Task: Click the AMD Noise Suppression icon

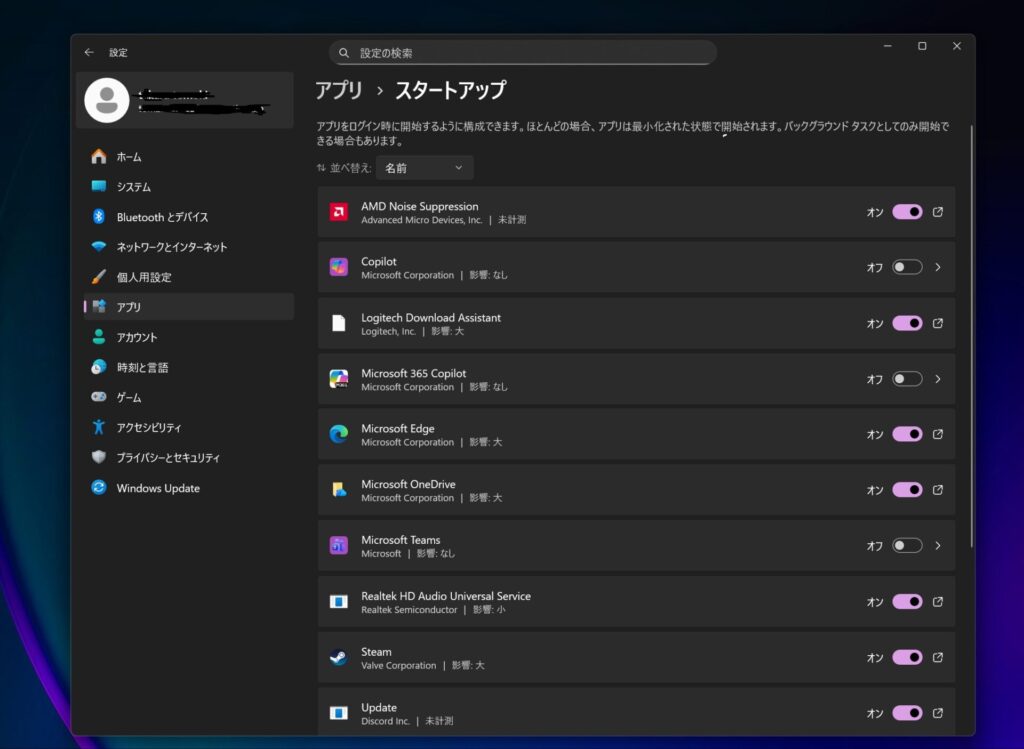Action: click(338, 212)
